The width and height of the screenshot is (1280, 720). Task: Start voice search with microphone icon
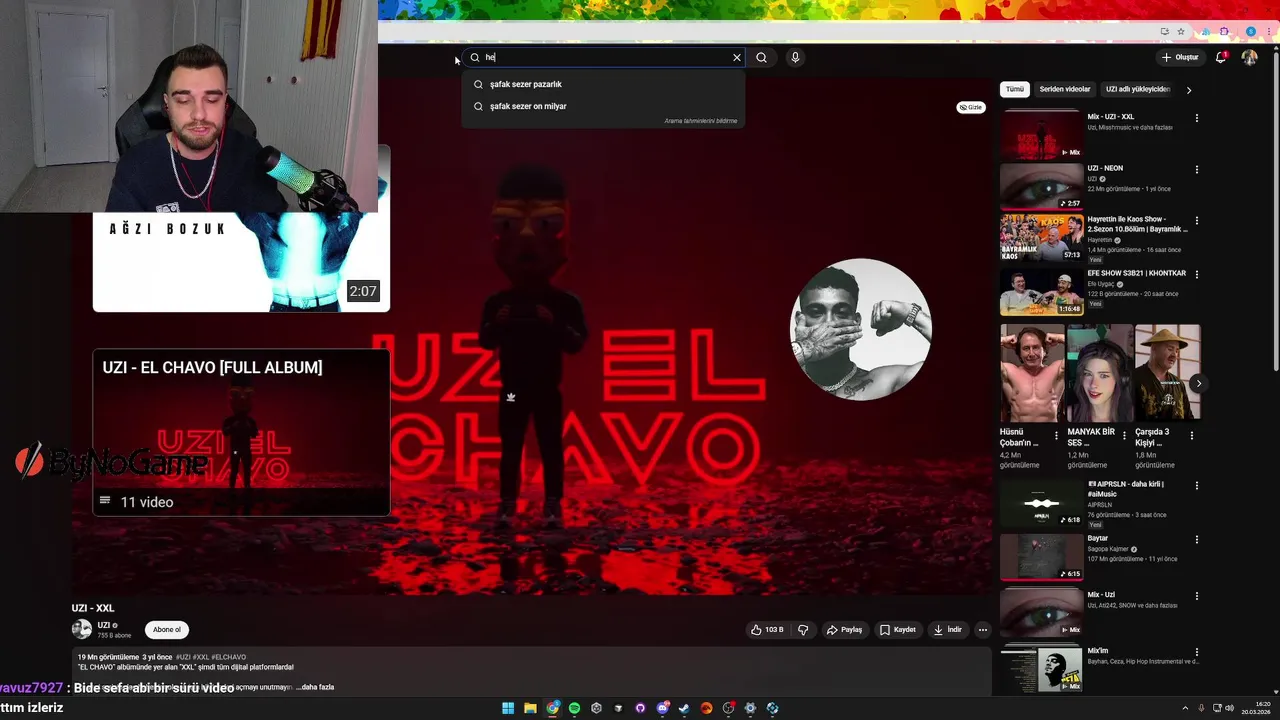795,58
